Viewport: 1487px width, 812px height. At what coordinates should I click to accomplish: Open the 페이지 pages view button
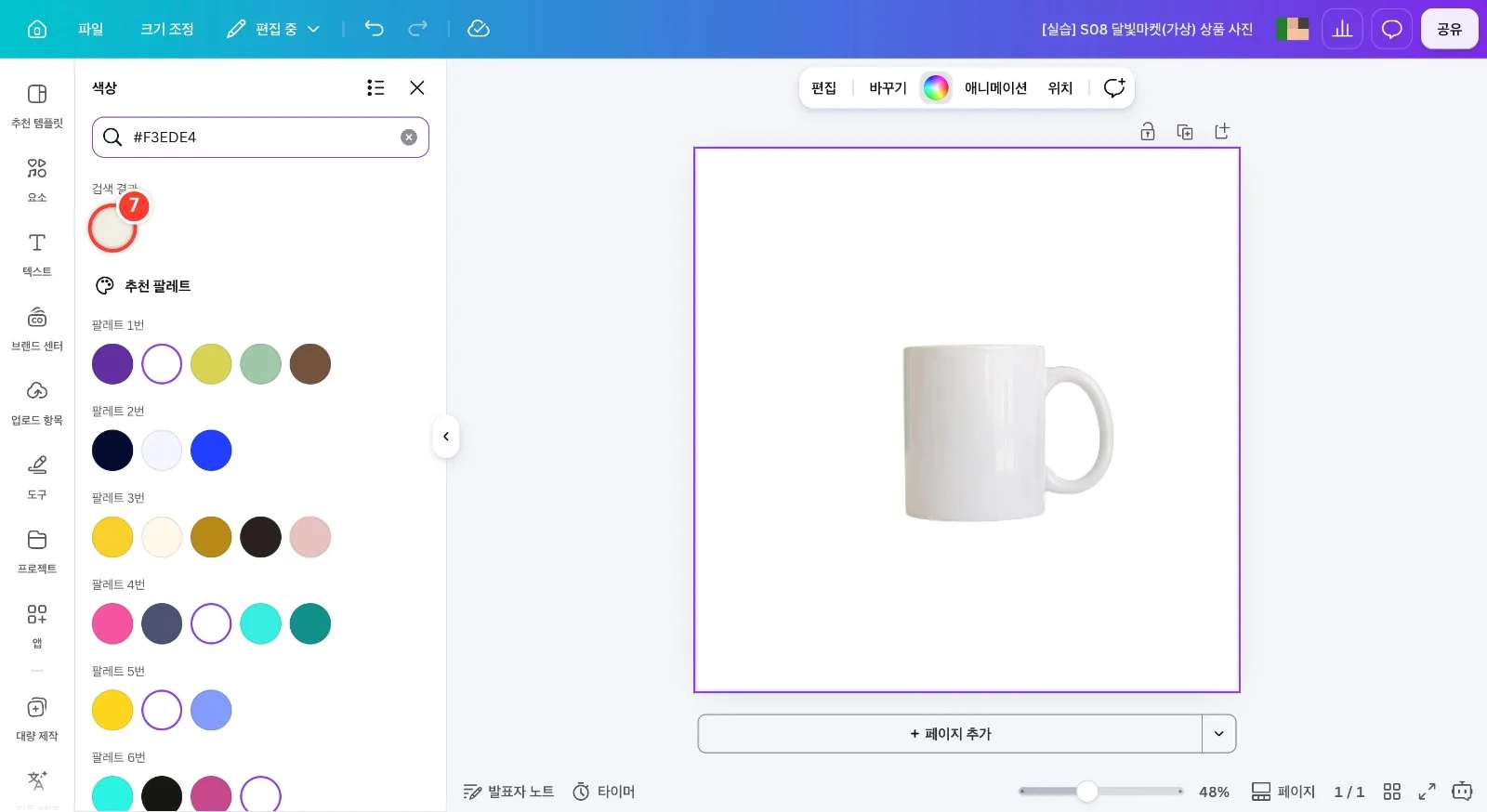point(1283,792)
